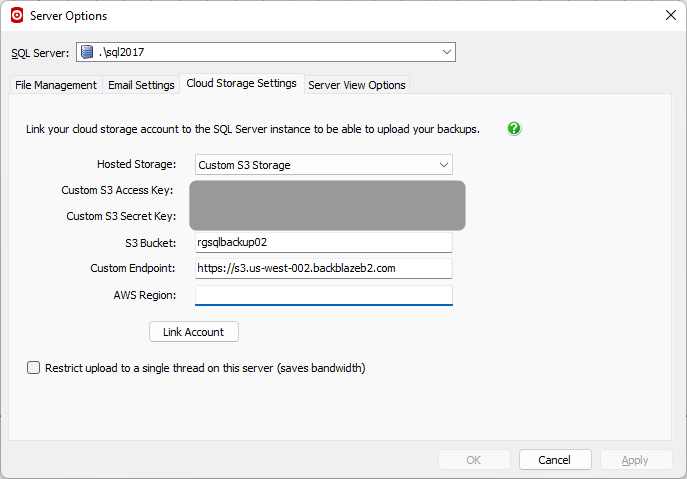Go to the Server View Options tab
Viewport: 687px width, 479px height.
357,85
